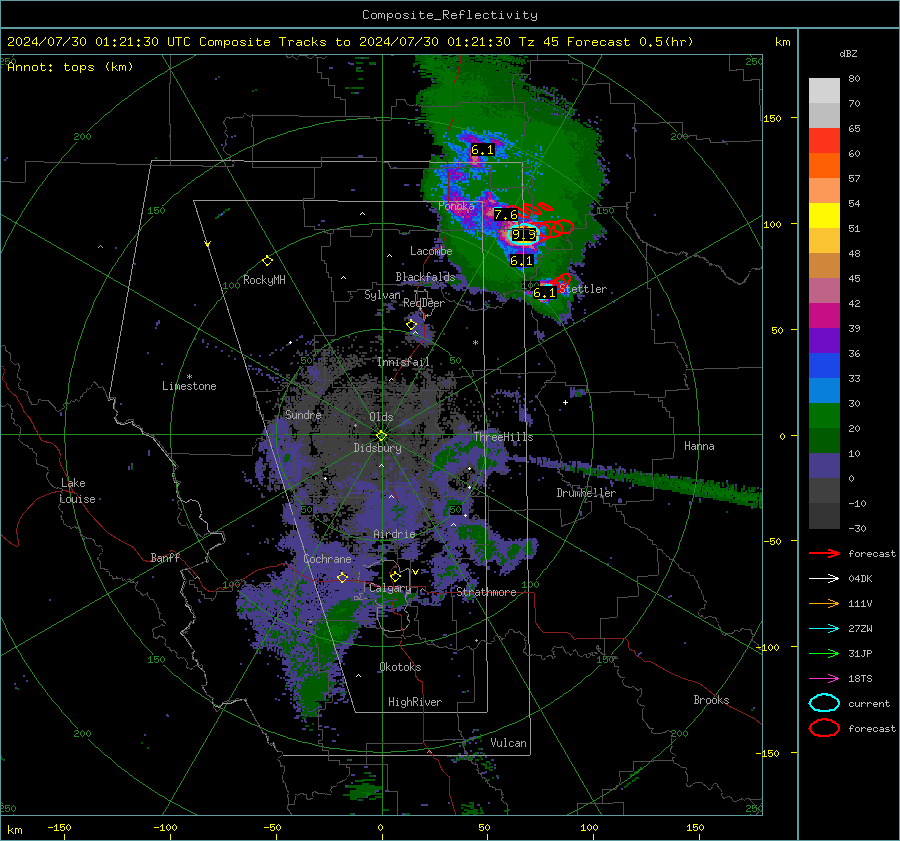Click the Lake Louise label
The height and width of the screenshot is (841, 900).
click(x=77, y=491)
